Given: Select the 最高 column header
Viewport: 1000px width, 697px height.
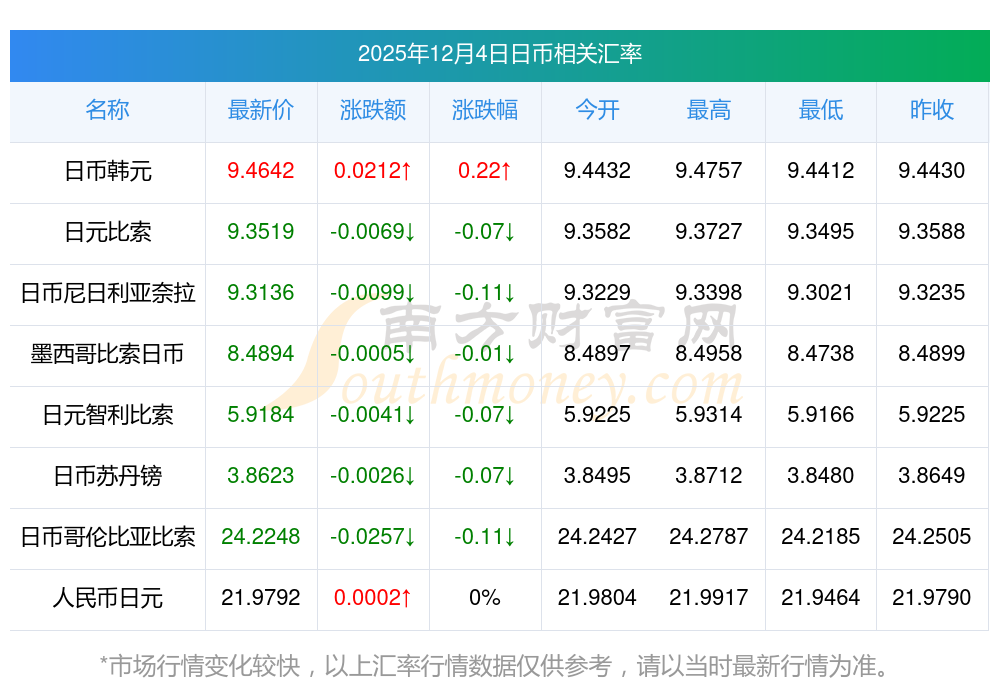Looking at the screenshot, I should click(x=709, y=111).
